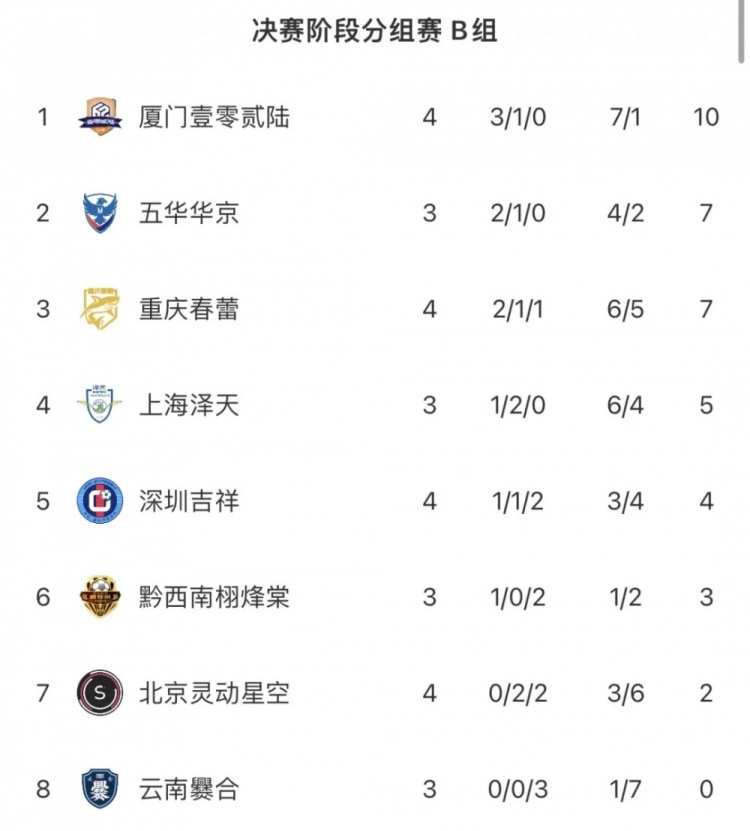Open 深圳吉祥 team page
Viewport: 750px width, 831px height.
coord(189,501)
